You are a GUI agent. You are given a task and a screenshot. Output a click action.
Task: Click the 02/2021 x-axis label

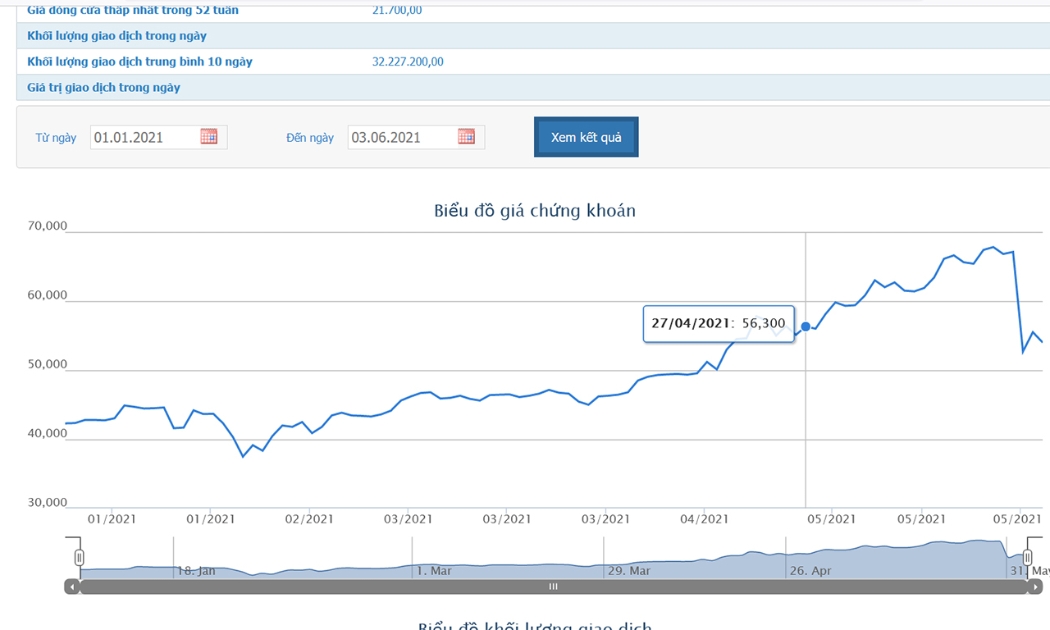[309, 519]
